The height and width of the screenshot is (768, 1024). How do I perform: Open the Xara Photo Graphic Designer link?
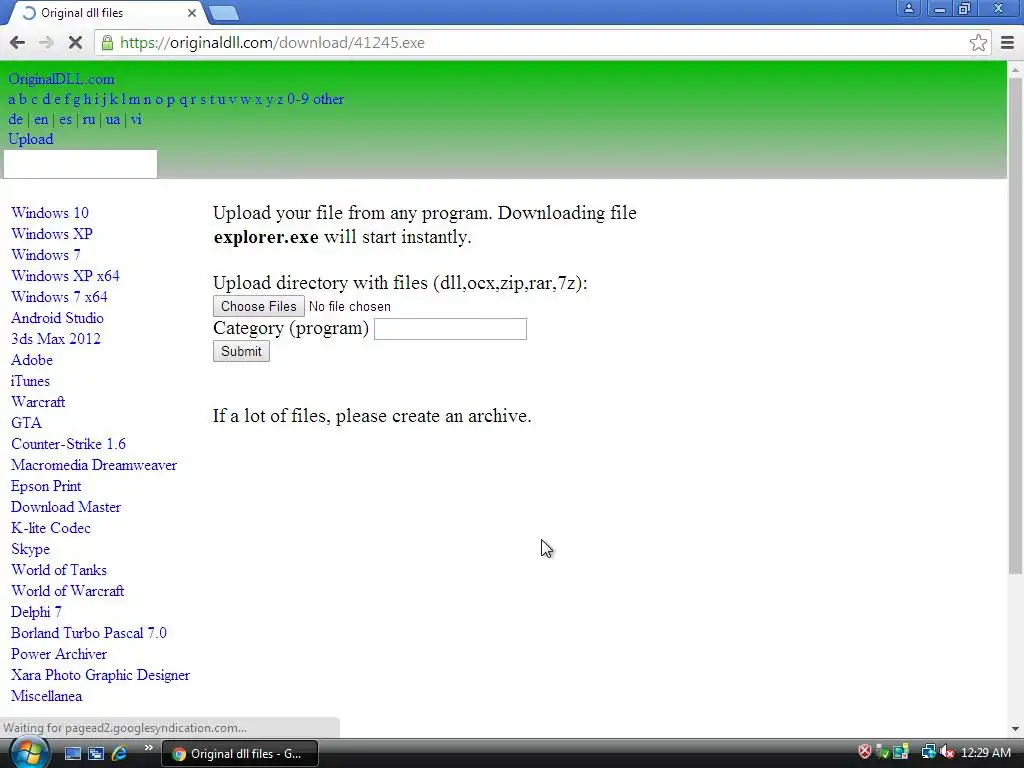101,675
